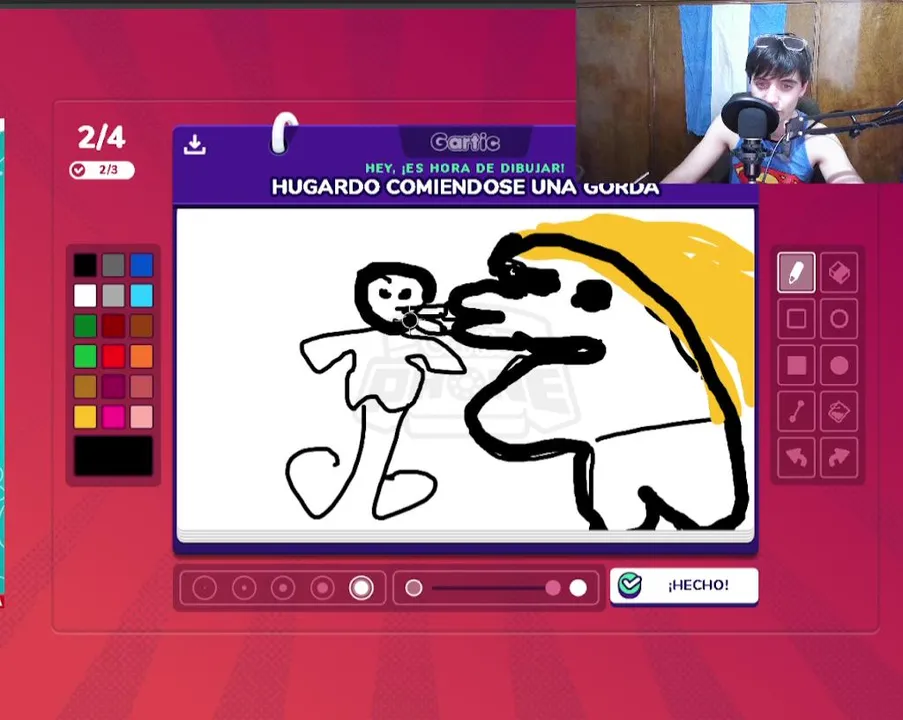
Task: Pick the bright red color swatch
Action: pyautogui.click(x=113, y=357)
